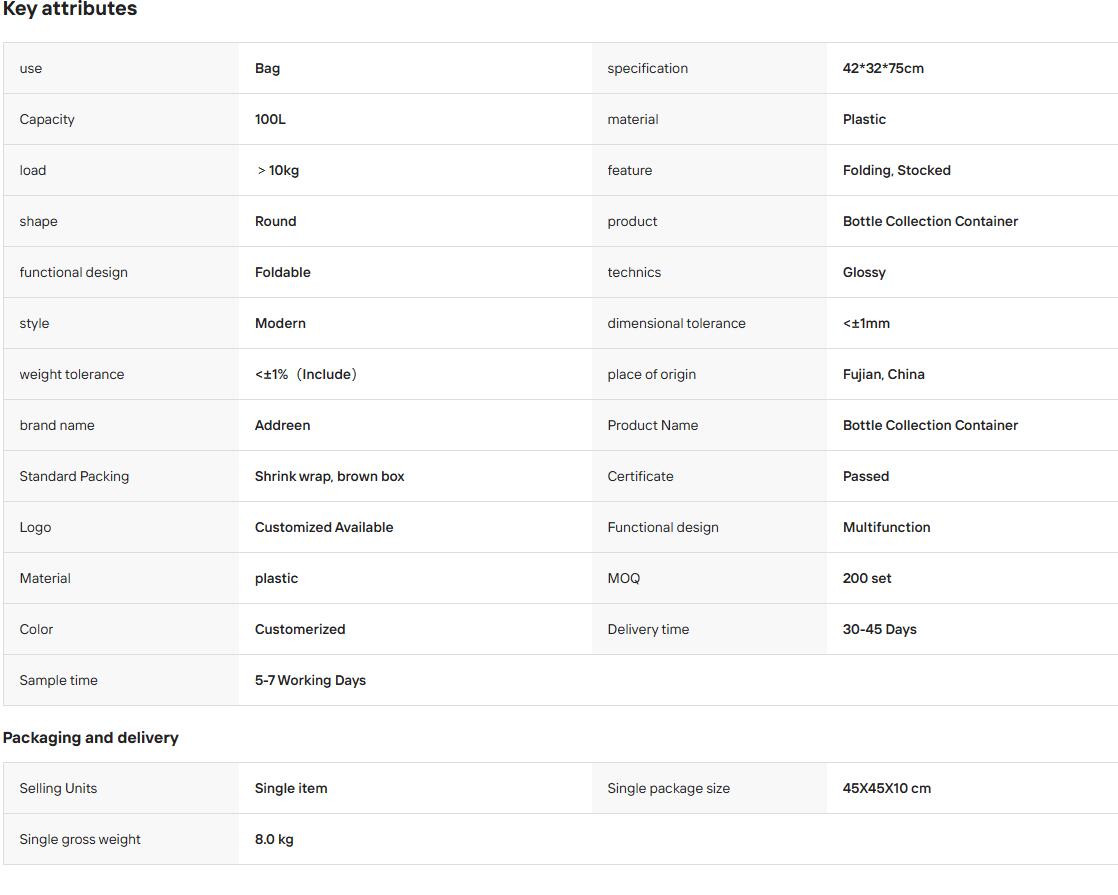The image size is (1118, 895).
Task: Select the material value Plastic
Action: 864,119
